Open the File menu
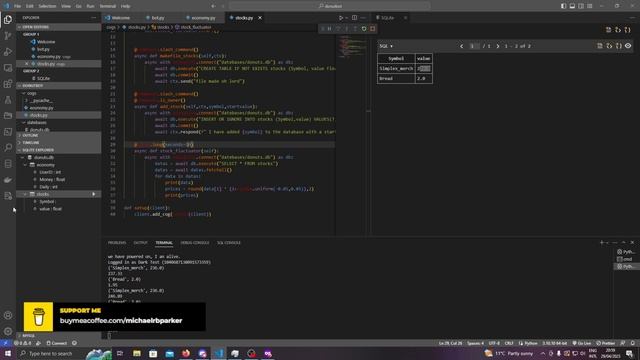 17,6
